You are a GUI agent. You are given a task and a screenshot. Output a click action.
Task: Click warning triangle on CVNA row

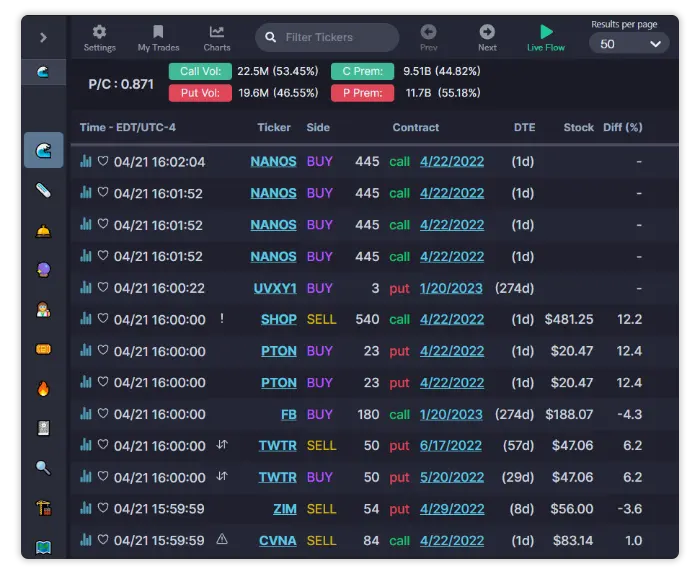(222, 540)
